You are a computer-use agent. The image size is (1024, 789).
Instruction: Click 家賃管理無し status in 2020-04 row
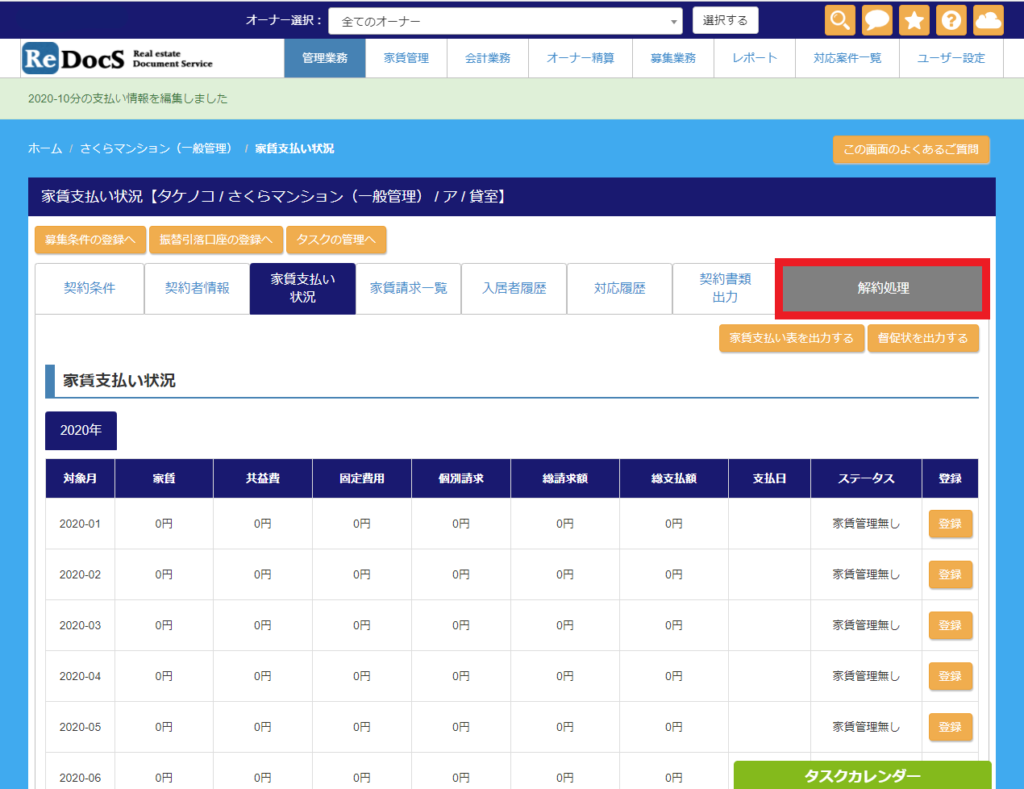[x=866, y=677]
